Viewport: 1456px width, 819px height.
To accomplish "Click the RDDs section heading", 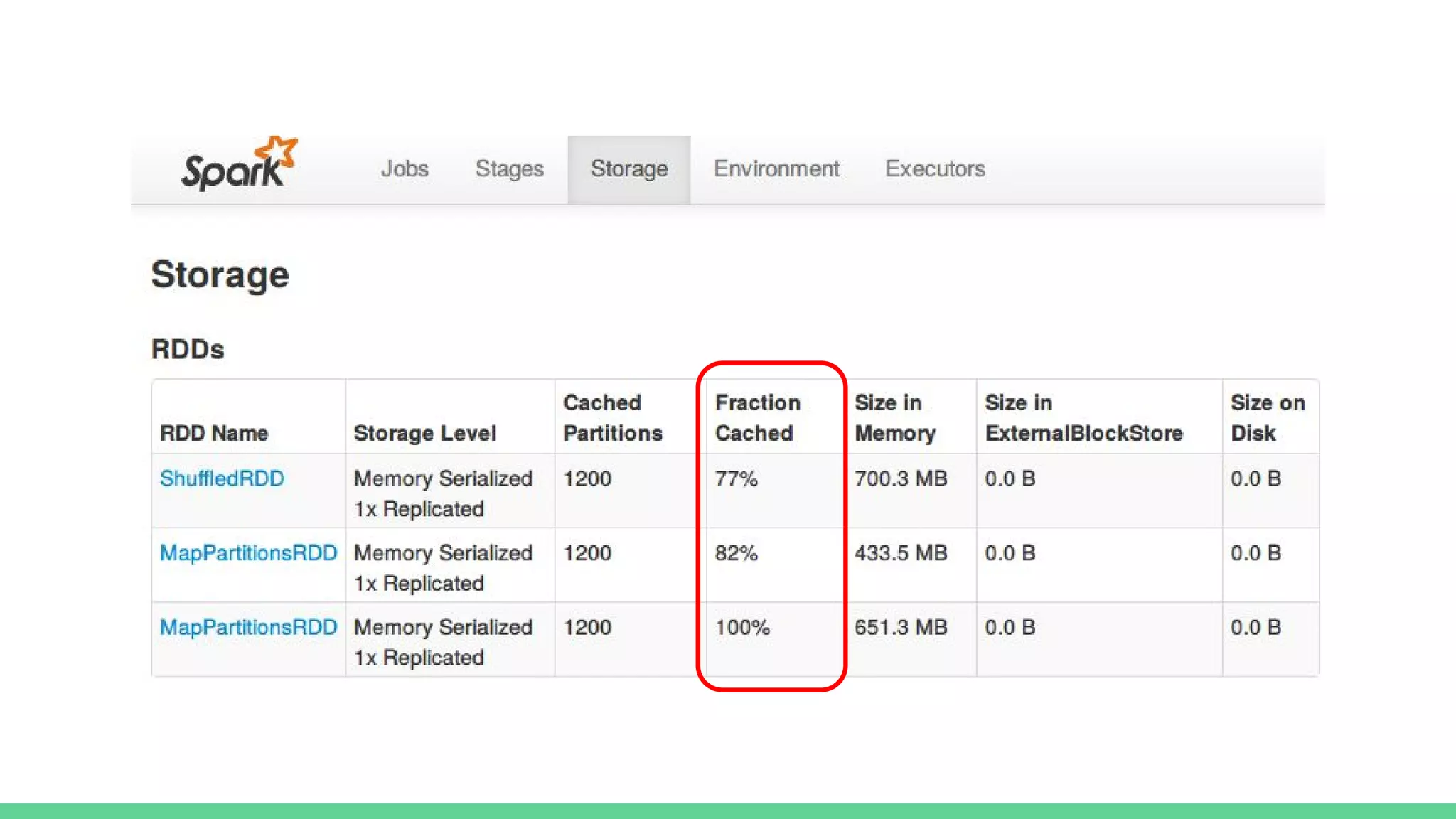I will pyautogui.click(x=188, y=350).
